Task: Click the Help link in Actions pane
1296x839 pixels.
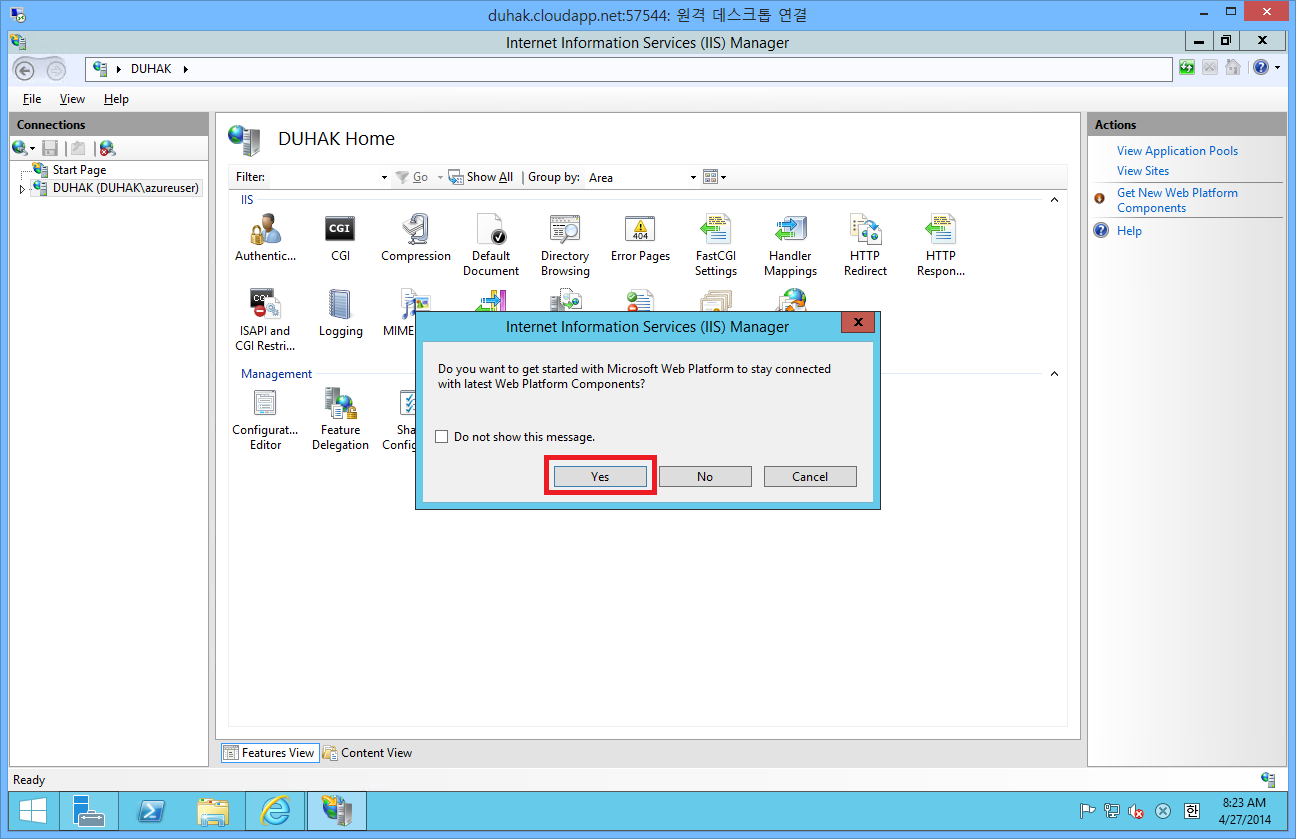Action: (x=1129, y=231)
